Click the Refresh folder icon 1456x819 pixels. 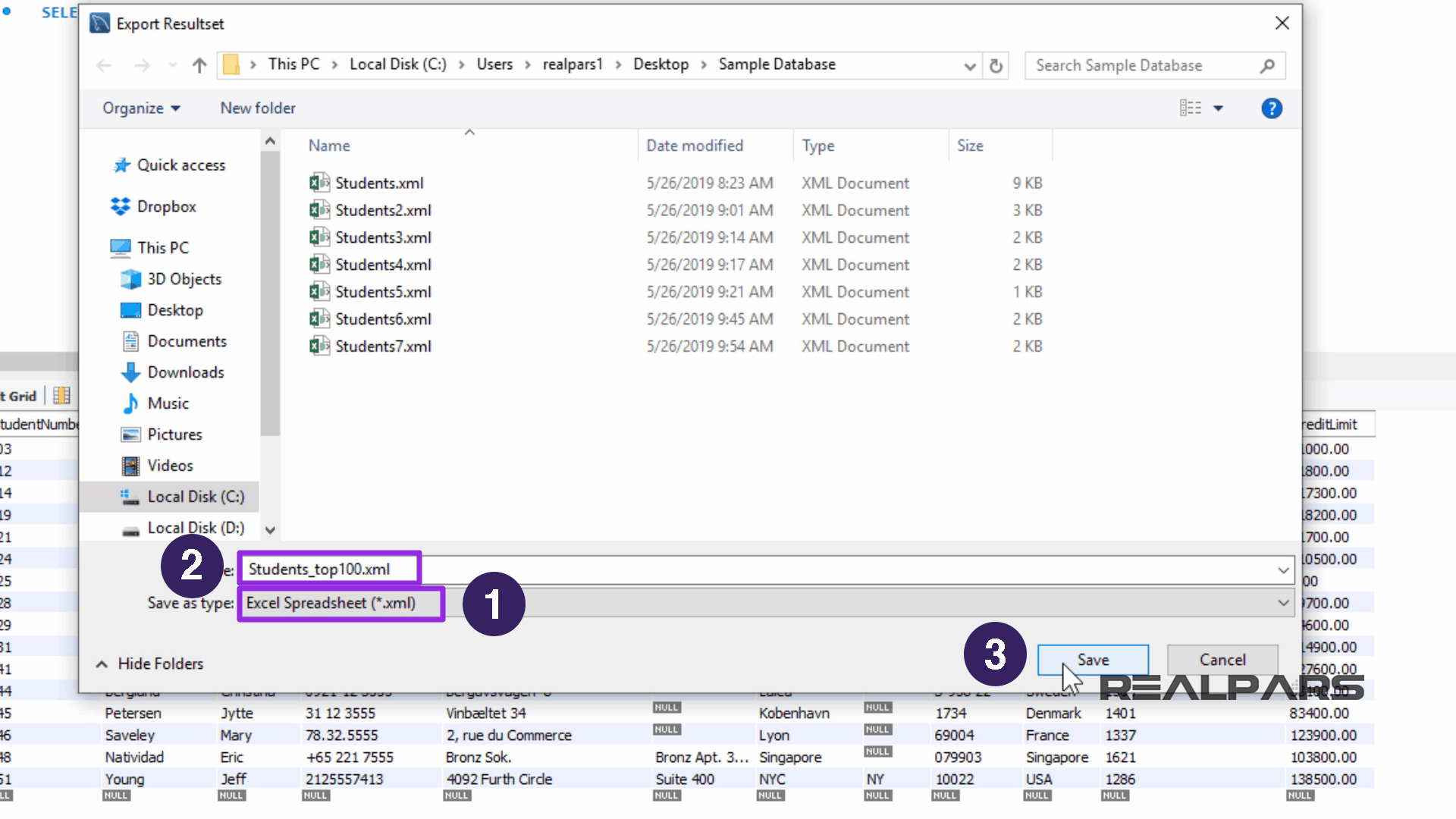click(x=996, y=66)
